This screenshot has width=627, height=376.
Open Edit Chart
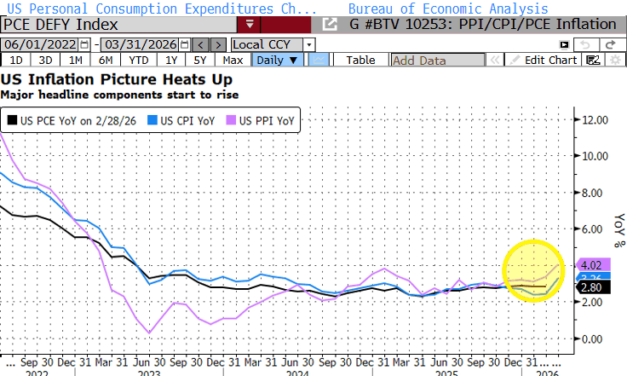[x=543, y=60]
